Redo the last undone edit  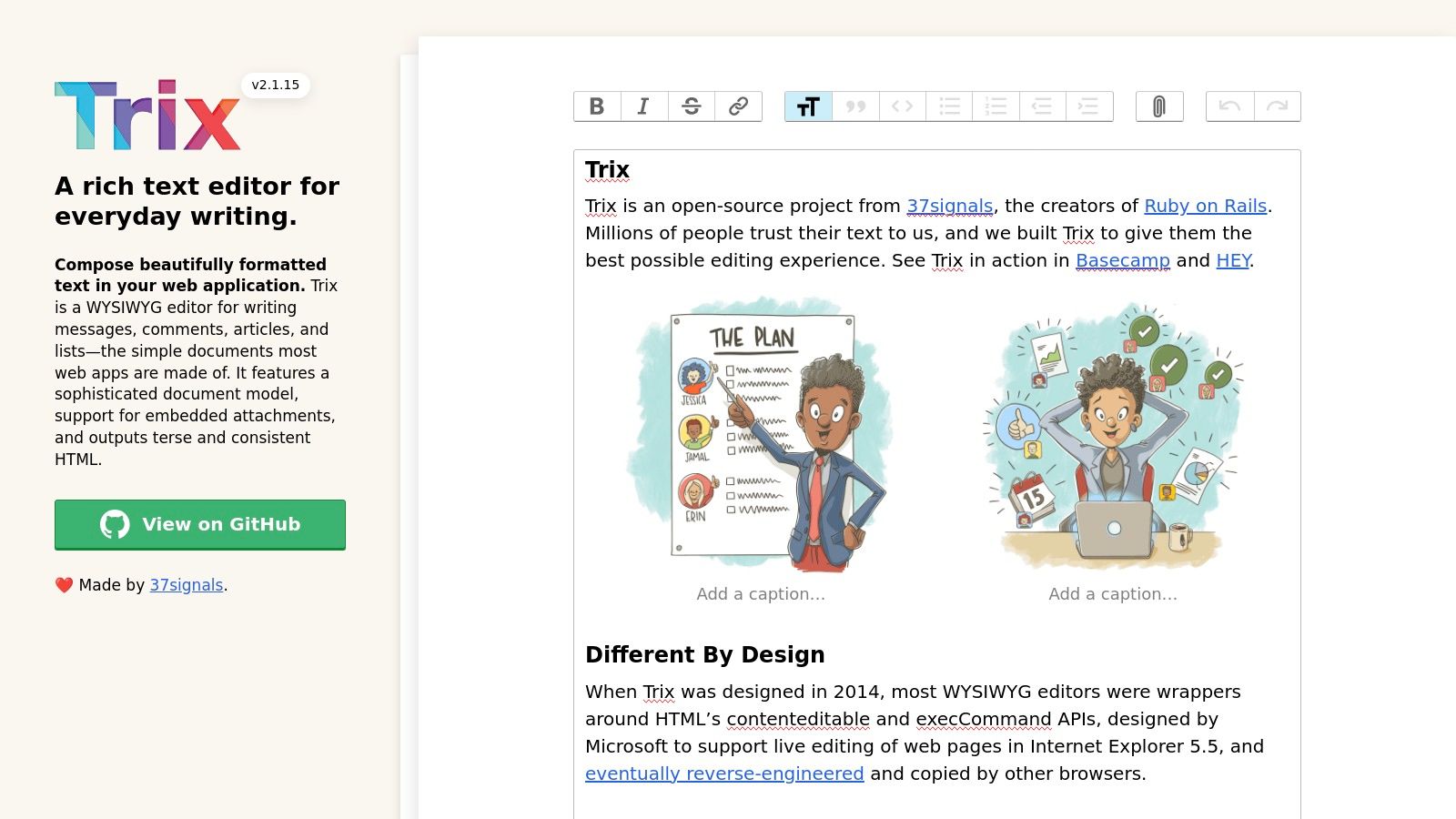click(x=1277, y=106)
